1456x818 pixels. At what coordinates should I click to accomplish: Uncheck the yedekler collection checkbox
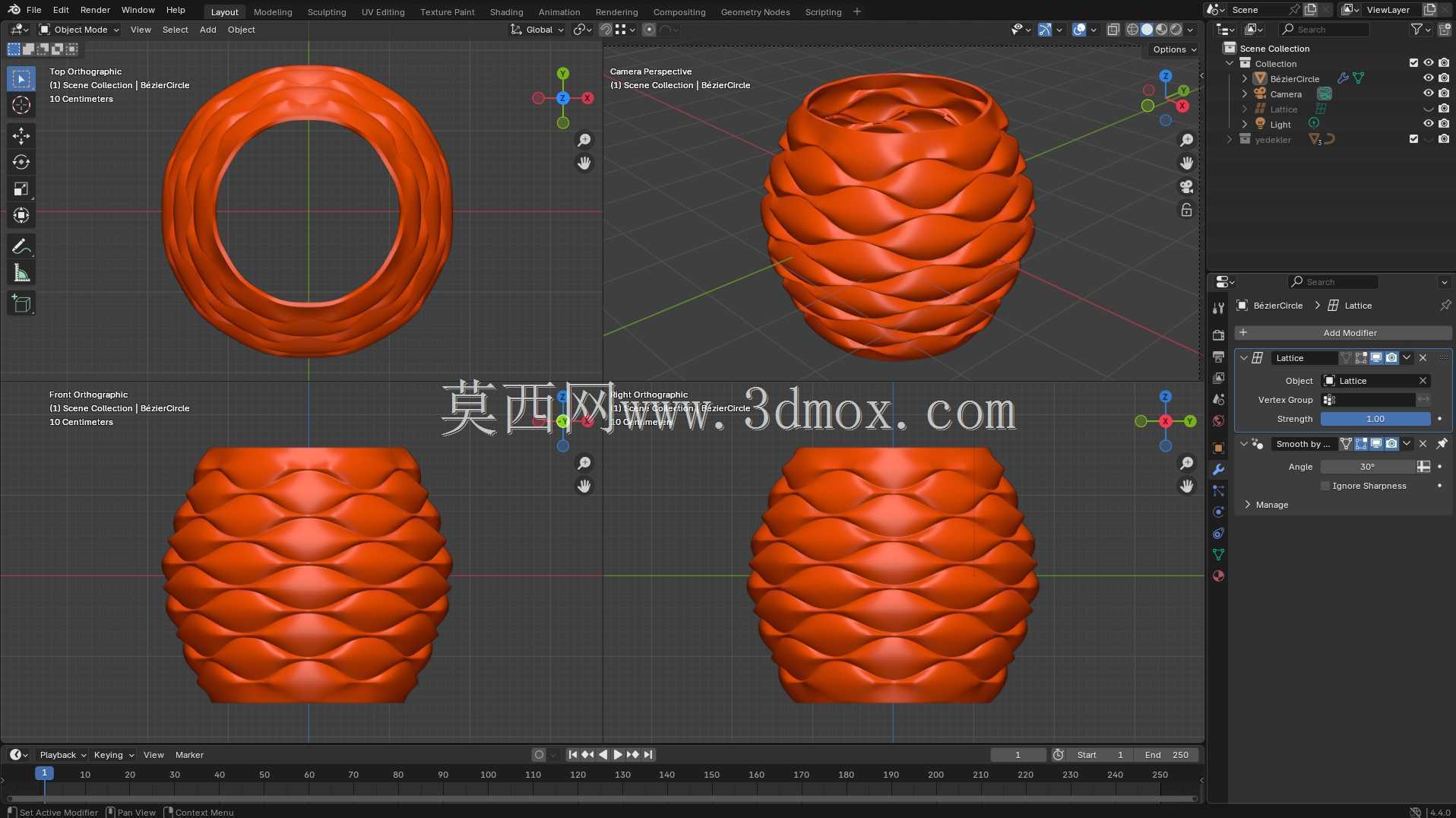coord(1413,139)
